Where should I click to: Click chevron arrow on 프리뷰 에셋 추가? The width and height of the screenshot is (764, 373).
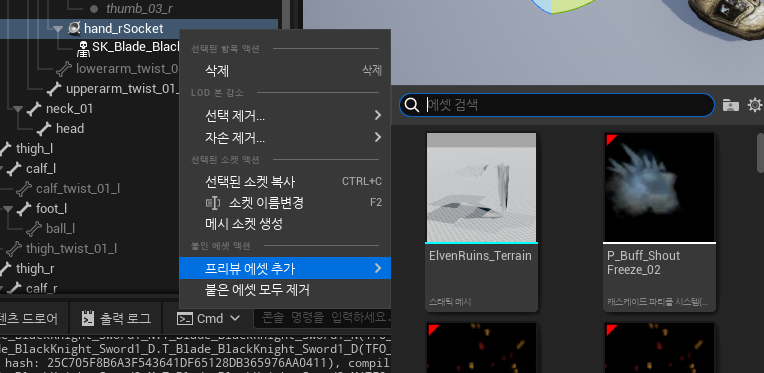[x=378, y=268]
